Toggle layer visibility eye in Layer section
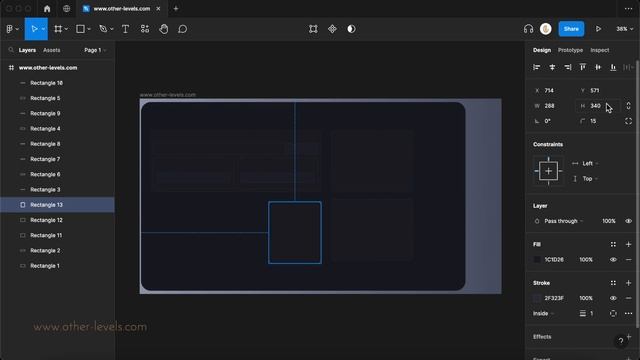This screenshot has width=640, height=360. pos(629,221)
